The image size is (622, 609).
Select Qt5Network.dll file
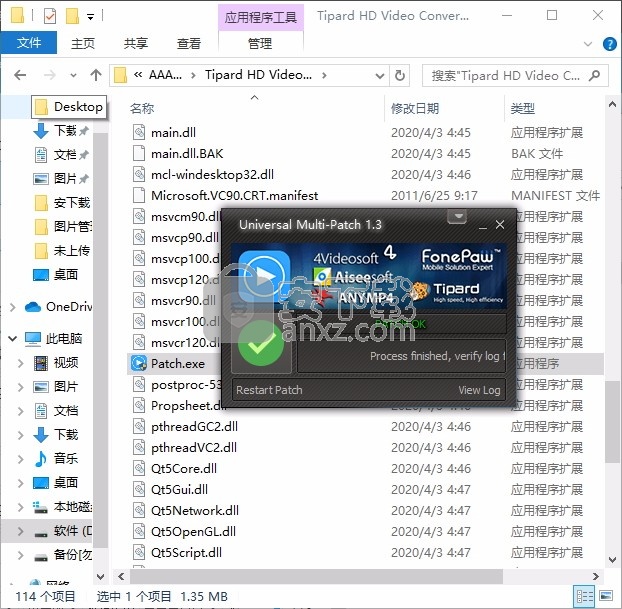pyautogui.click(x=195, y=511)
